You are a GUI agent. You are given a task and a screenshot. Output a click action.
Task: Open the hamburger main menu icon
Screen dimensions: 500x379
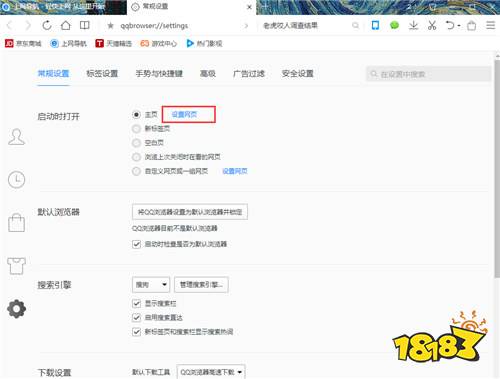point(491,25)
